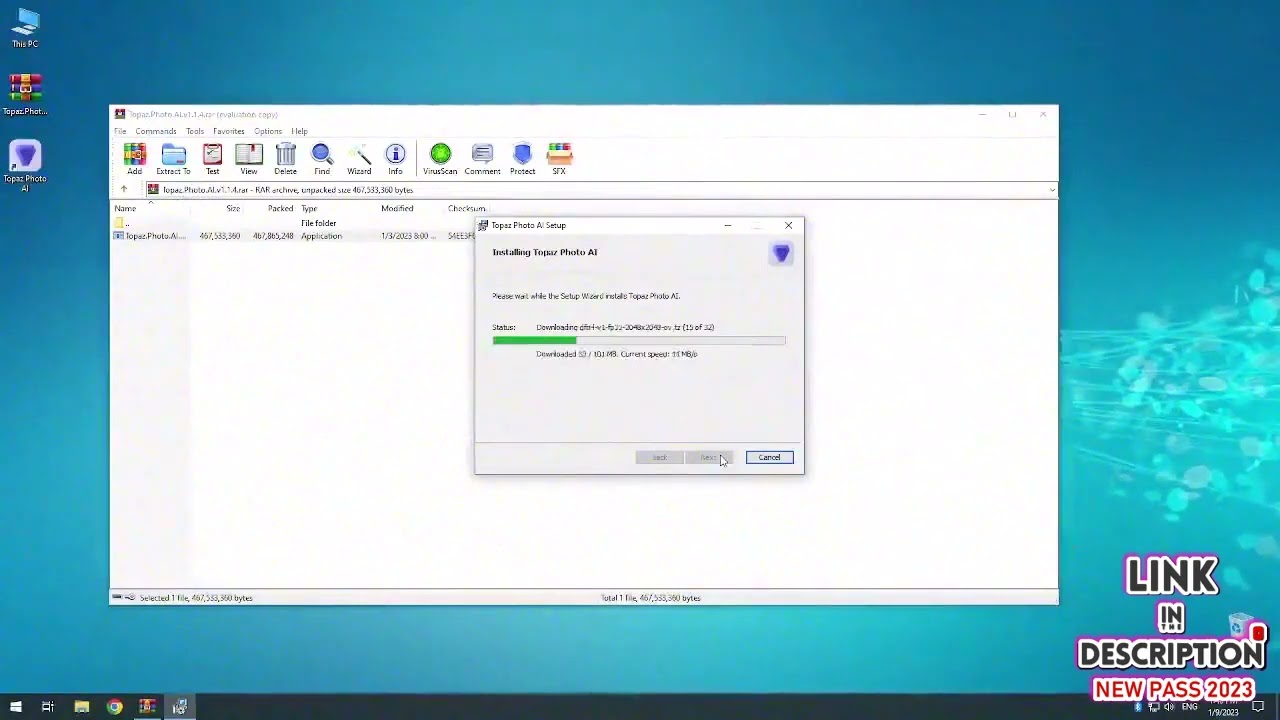
Task: Click the Comment toolbar icon
Action: [482, 159]
